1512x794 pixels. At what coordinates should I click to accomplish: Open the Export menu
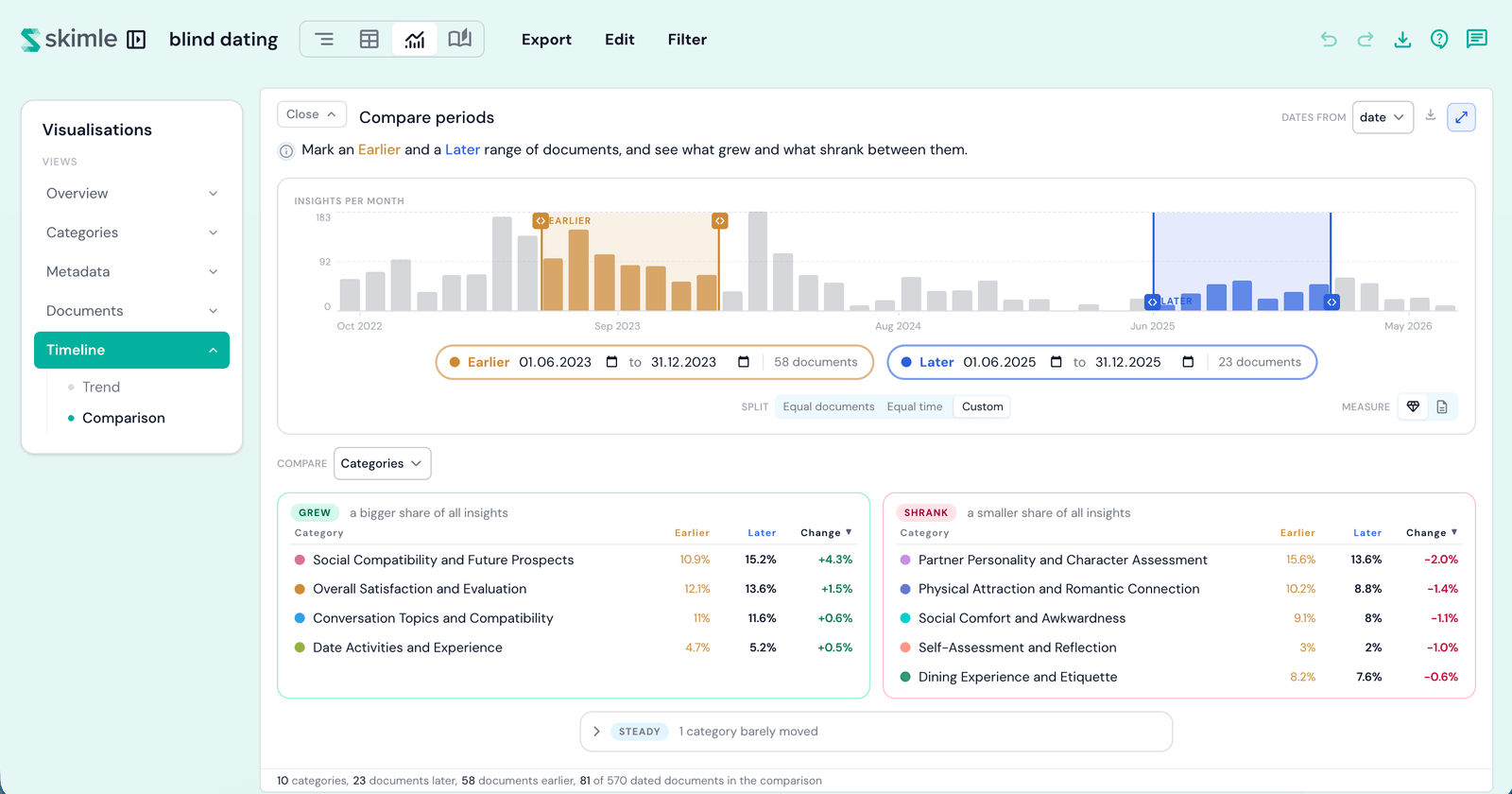pyautogui.click(x=546, y=40)
